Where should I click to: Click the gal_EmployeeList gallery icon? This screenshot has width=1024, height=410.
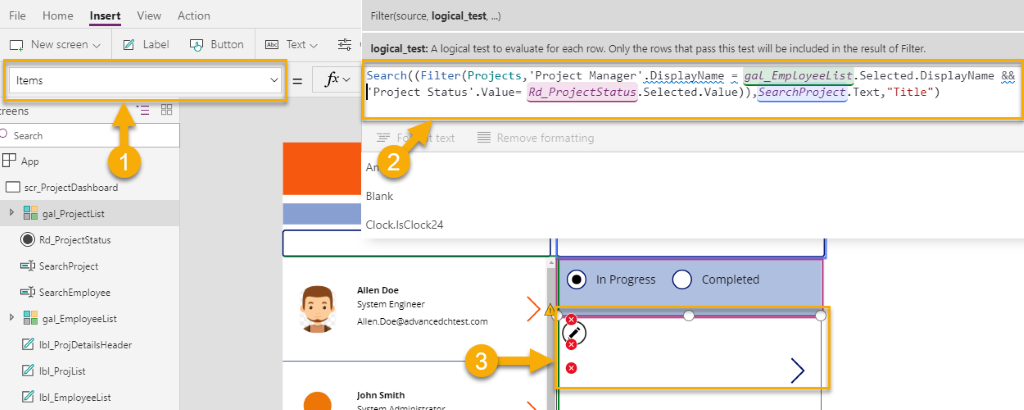click(30, 318)
